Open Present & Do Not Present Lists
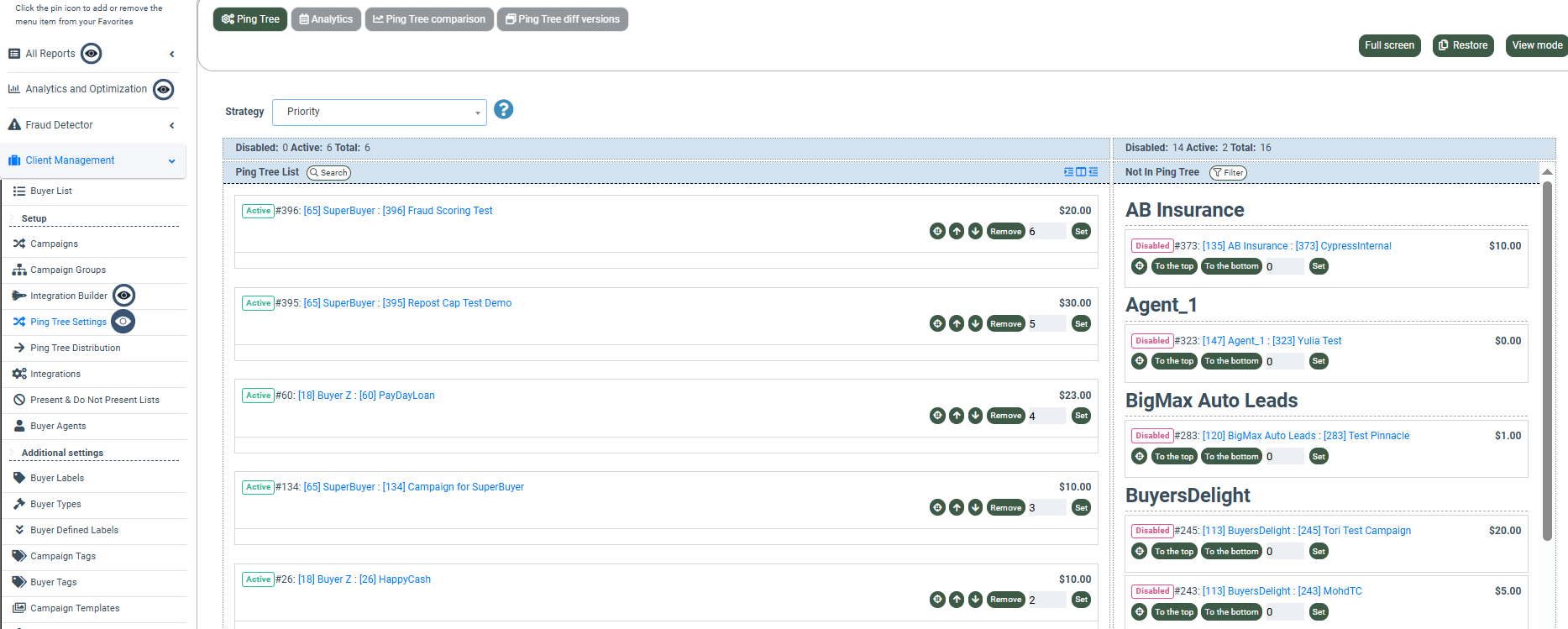 click(95, 400)
